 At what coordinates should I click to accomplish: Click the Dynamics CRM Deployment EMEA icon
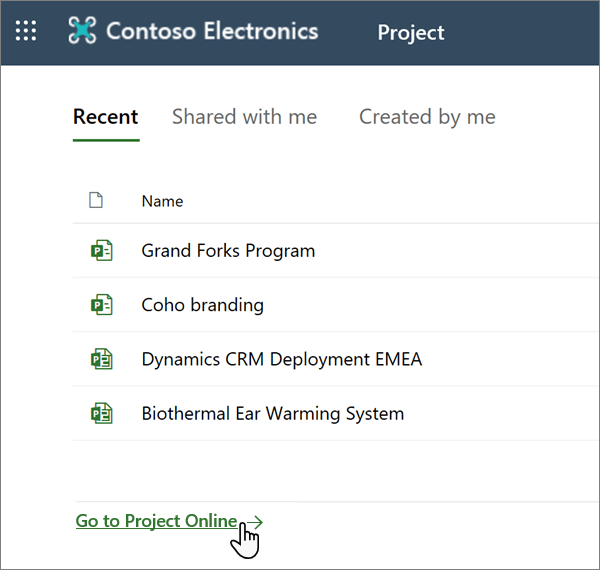[102, 359]
